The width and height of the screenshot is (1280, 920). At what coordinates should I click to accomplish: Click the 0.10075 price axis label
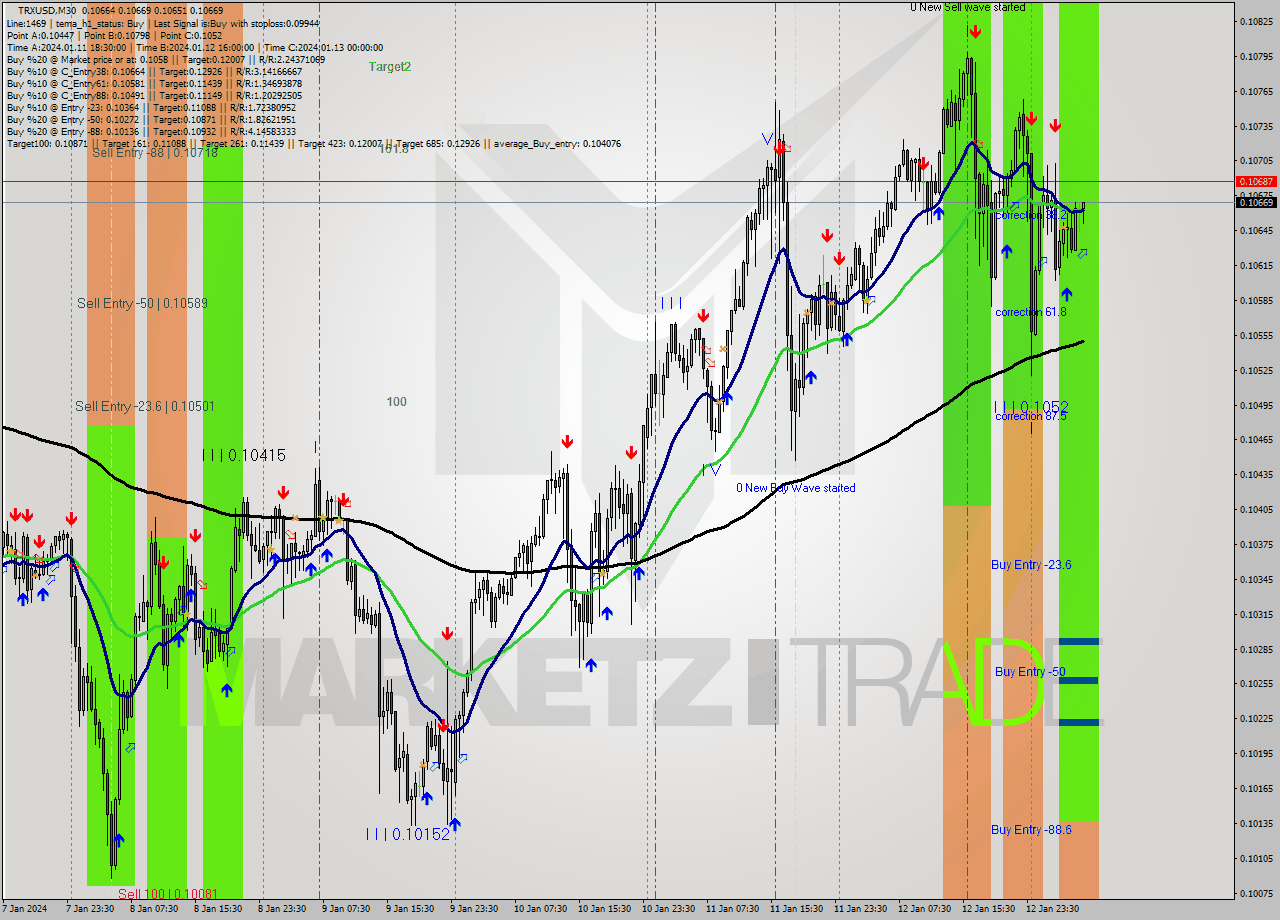1256,893
